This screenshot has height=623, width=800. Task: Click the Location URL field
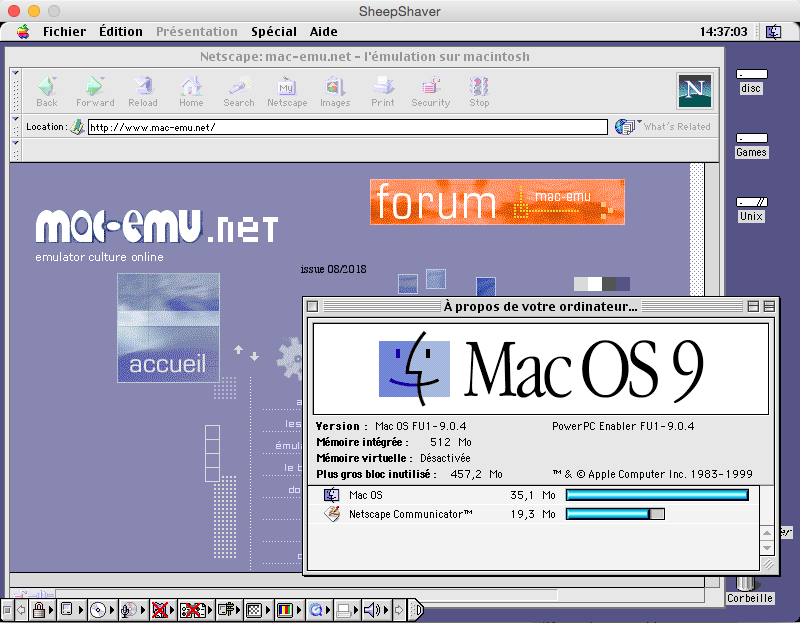tap(347, 127)
